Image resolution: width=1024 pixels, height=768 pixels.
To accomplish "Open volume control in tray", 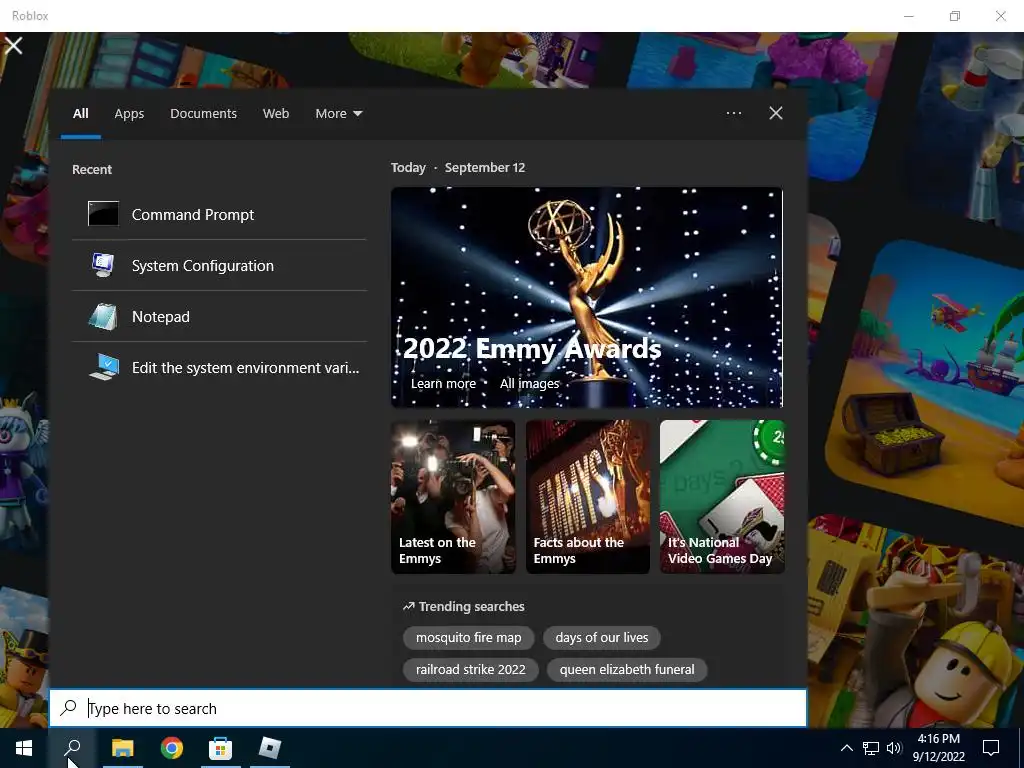I will (894, 748).
